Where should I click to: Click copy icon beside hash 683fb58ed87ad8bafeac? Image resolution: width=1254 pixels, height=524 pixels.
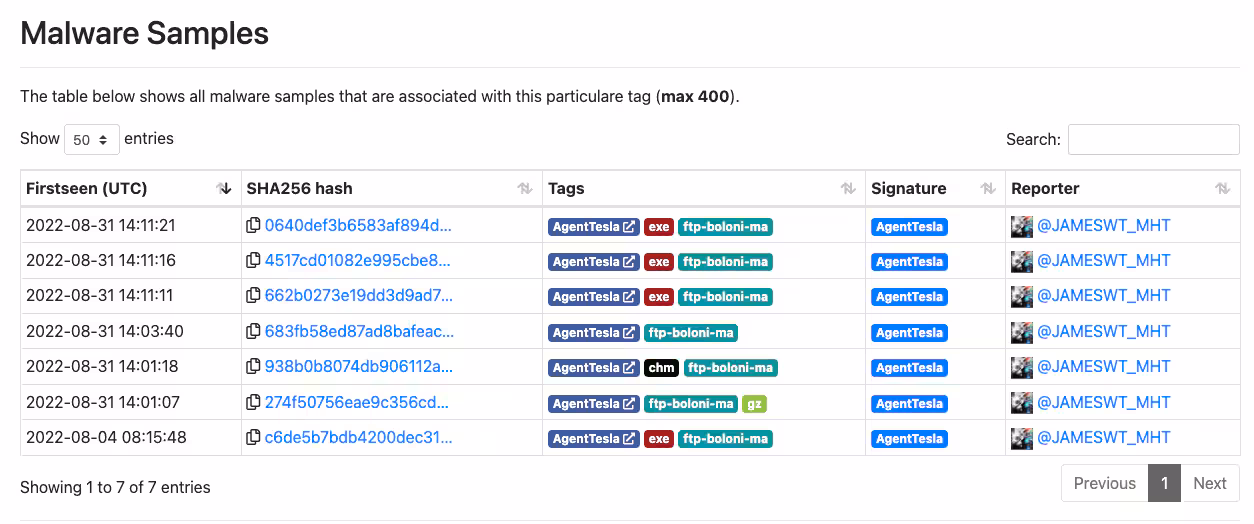253,332
